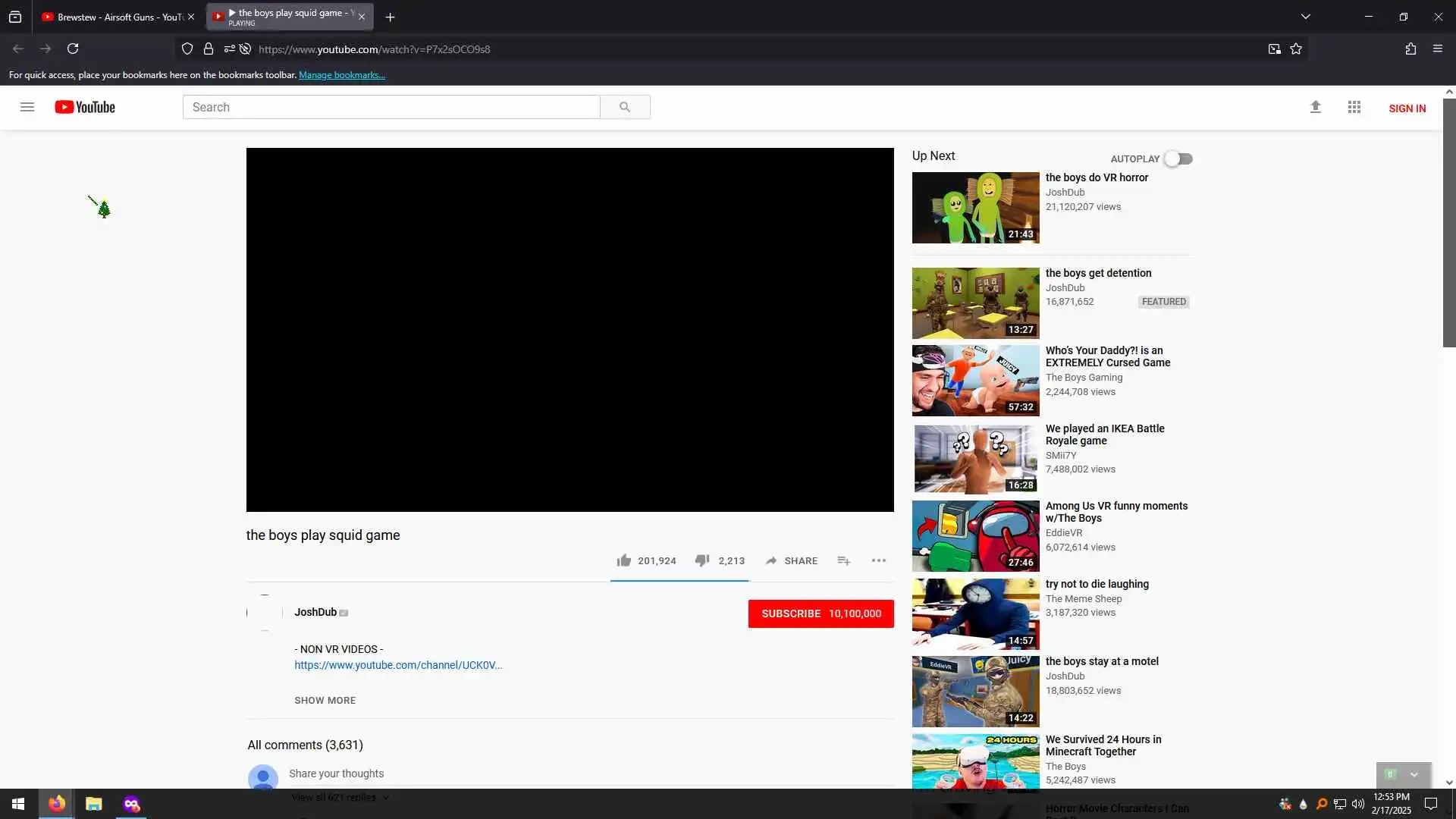Click the save to playlist icon
Screen dimensions: 1456x819
click(843, 560)
